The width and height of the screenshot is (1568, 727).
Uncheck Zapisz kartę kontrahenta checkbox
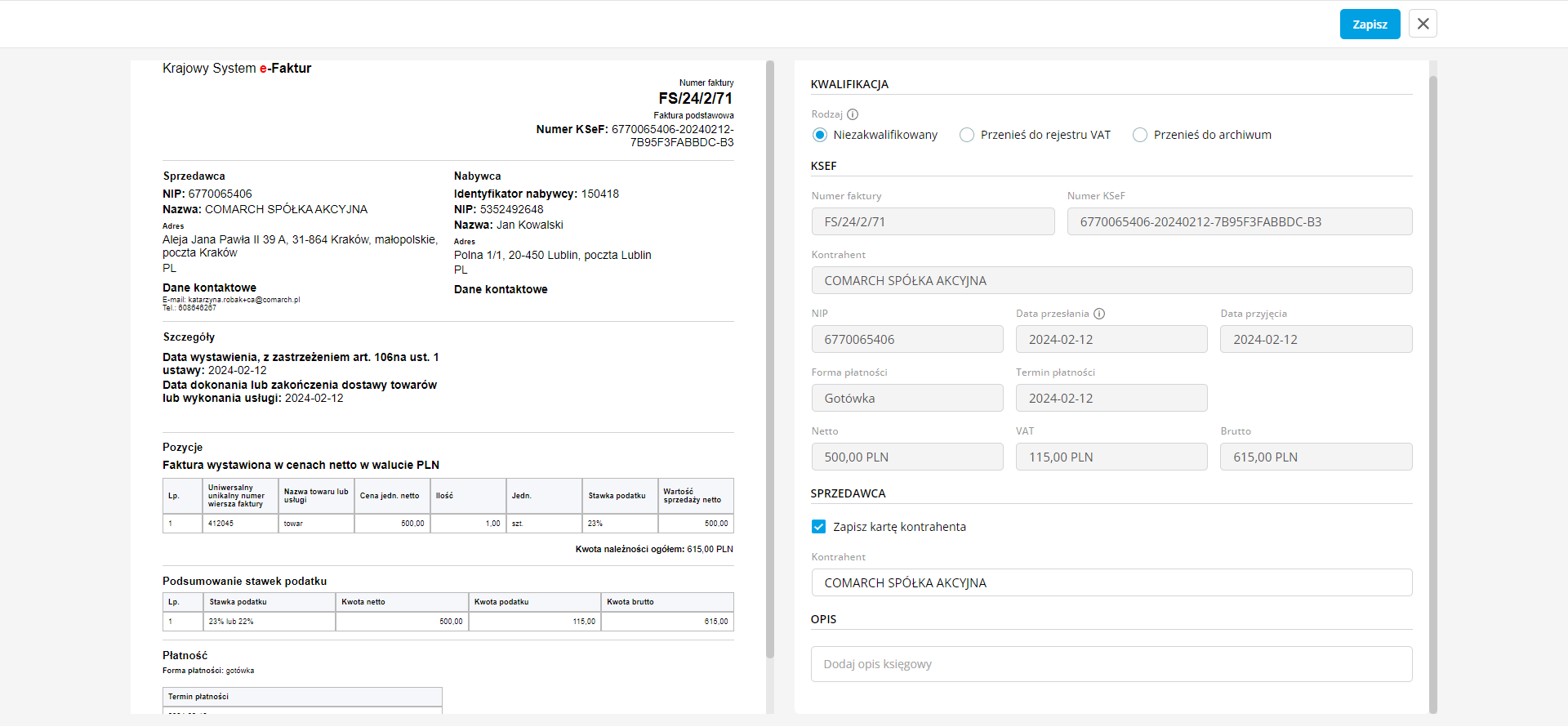pyautogui.click(x=819, y=527)
